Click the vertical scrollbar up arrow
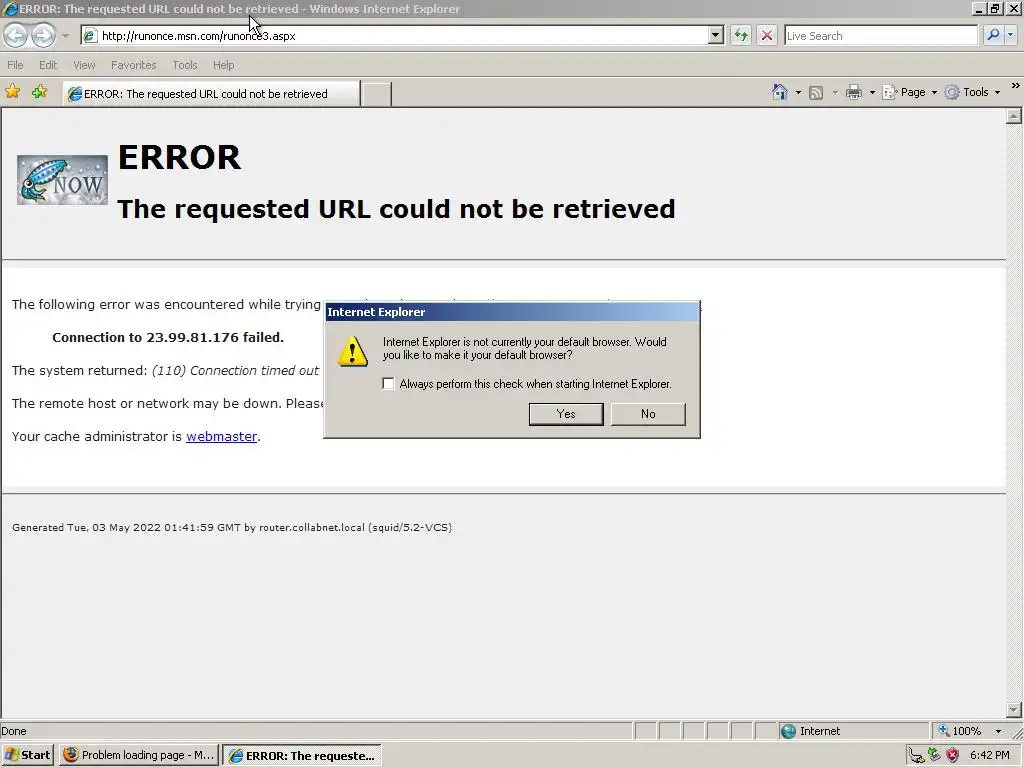This screenshot has height=768, width=1024. (1014, 116)
